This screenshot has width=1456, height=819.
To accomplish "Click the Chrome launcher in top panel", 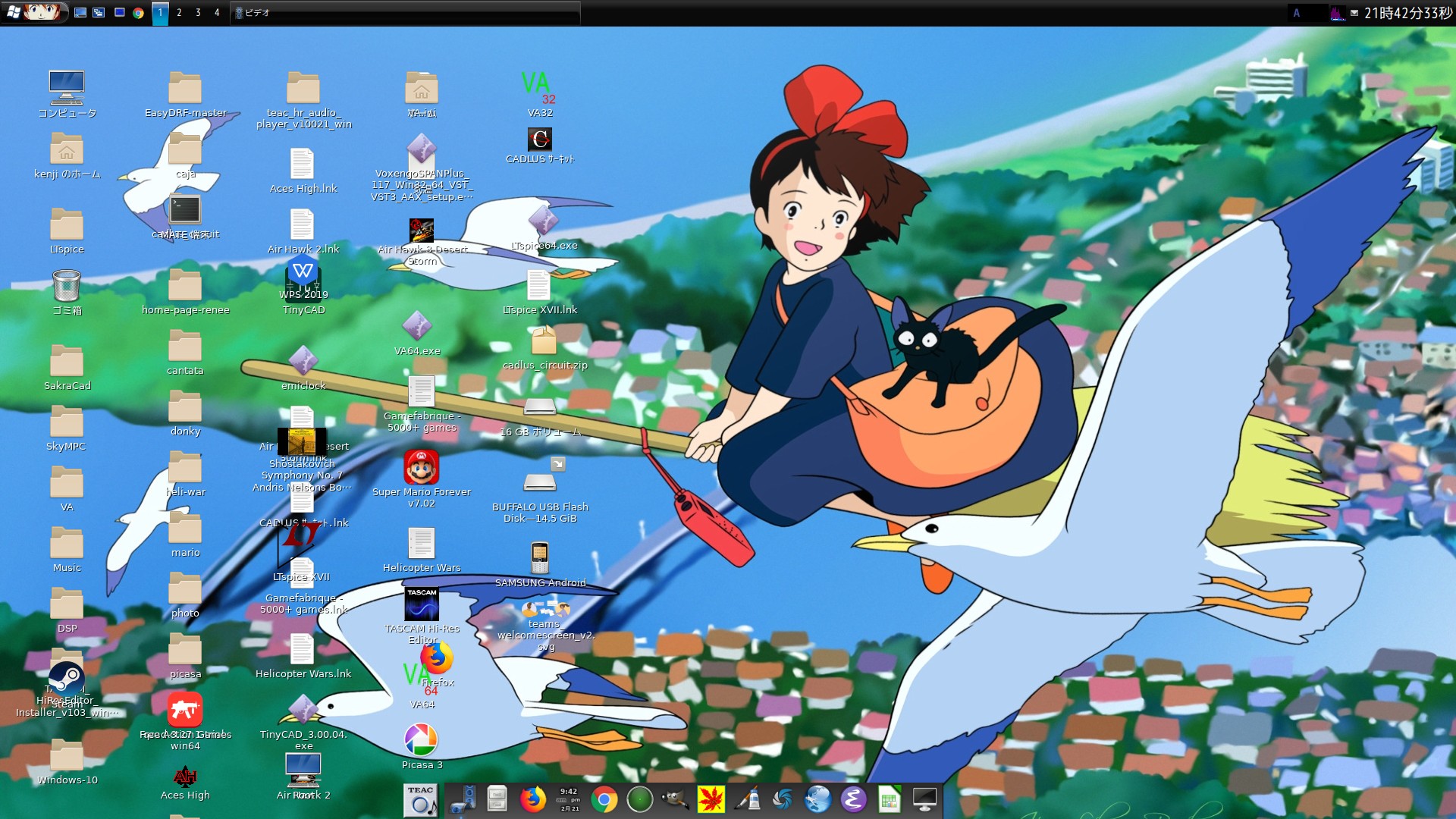I will tap(138, 13).
